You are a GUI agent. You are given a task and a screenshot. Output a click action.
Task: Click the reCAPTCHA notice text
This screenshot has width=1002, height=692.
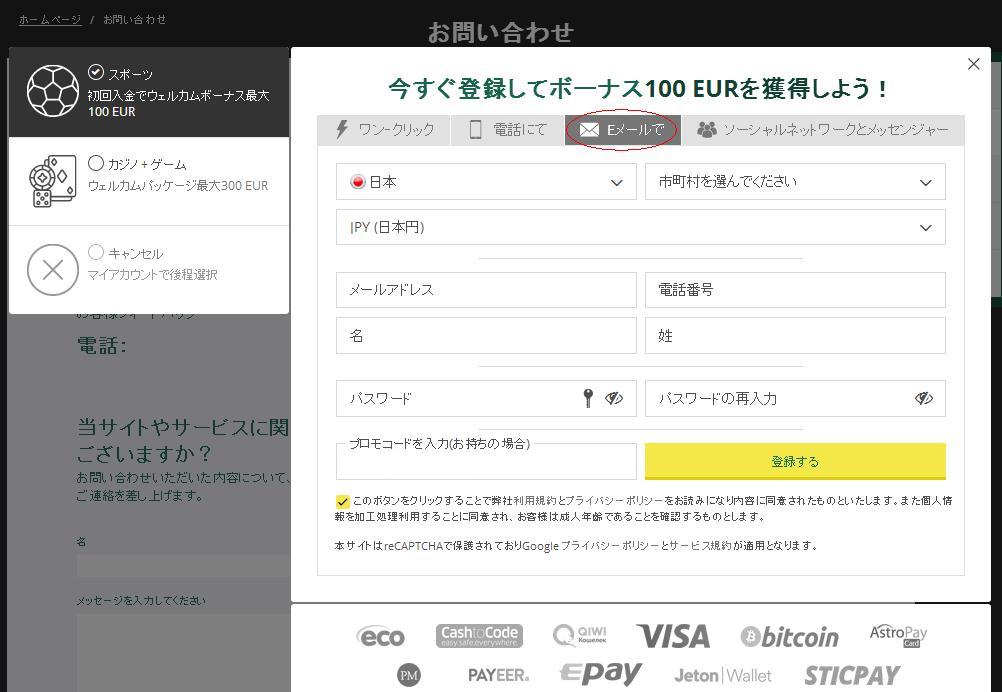[x=576, y=546]
